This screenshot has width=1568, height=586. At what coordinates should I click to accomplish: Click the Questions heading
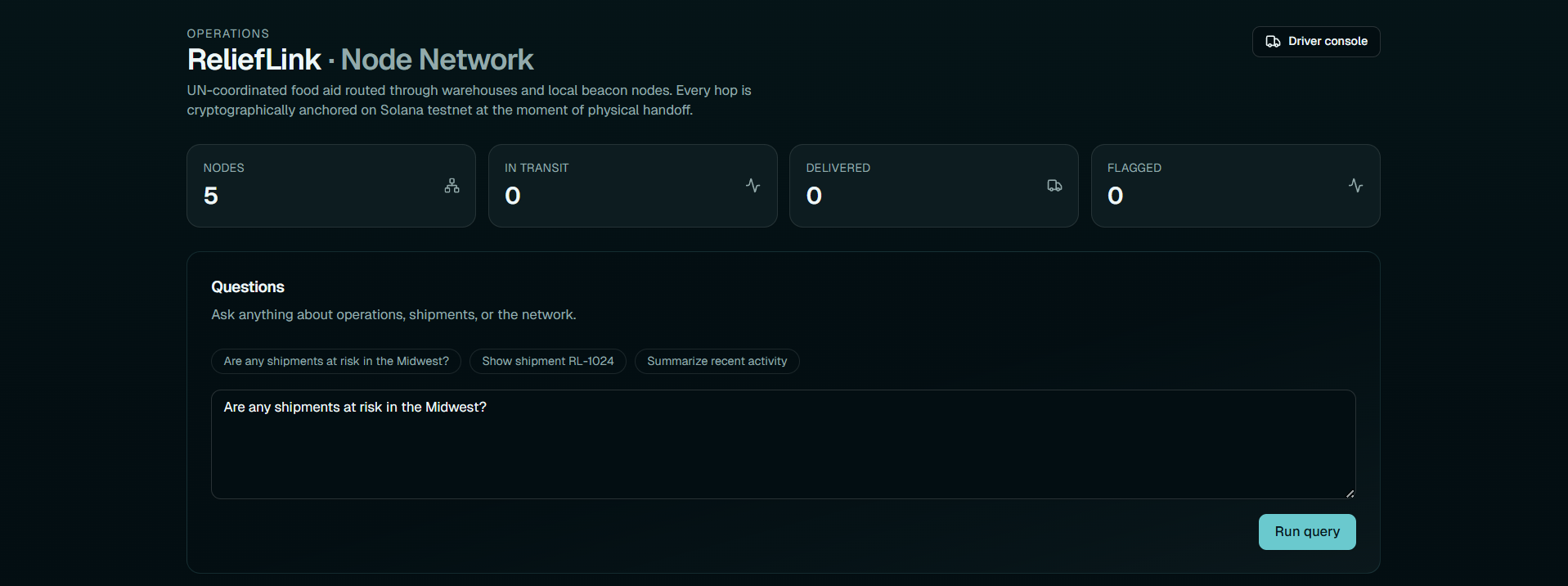[248, 287]
